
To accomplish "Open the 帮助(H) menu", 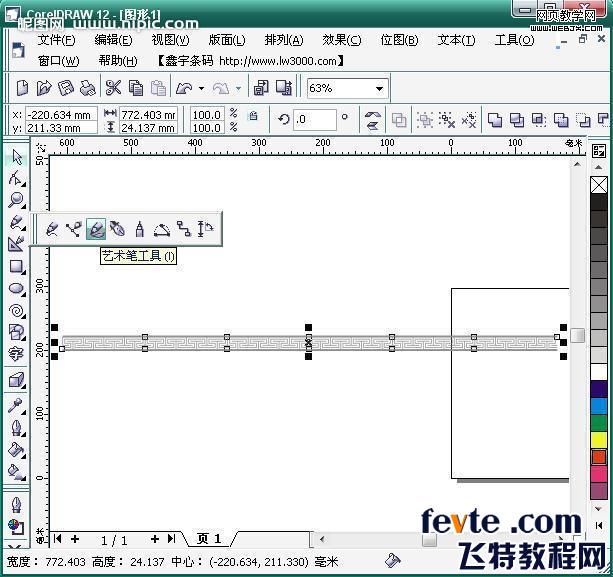I will (118, 61).
